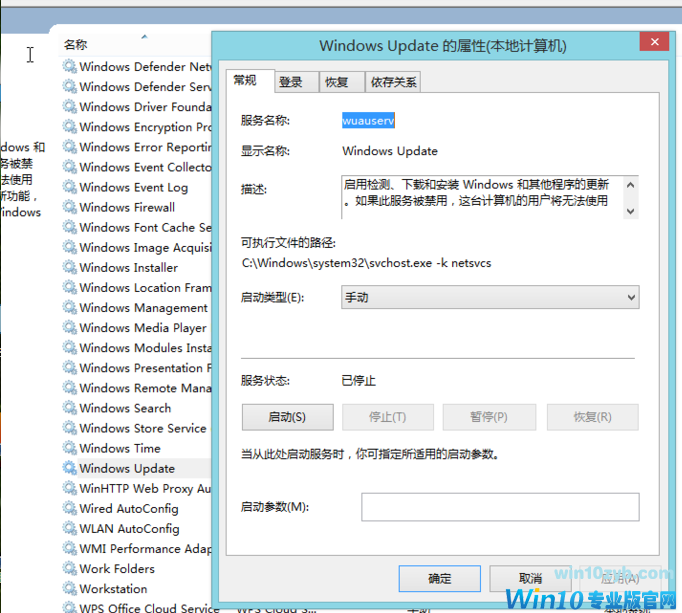Click the gear icon beside Windows Event Collector
This screenshot has width=682, height=613.
point(69,167)
